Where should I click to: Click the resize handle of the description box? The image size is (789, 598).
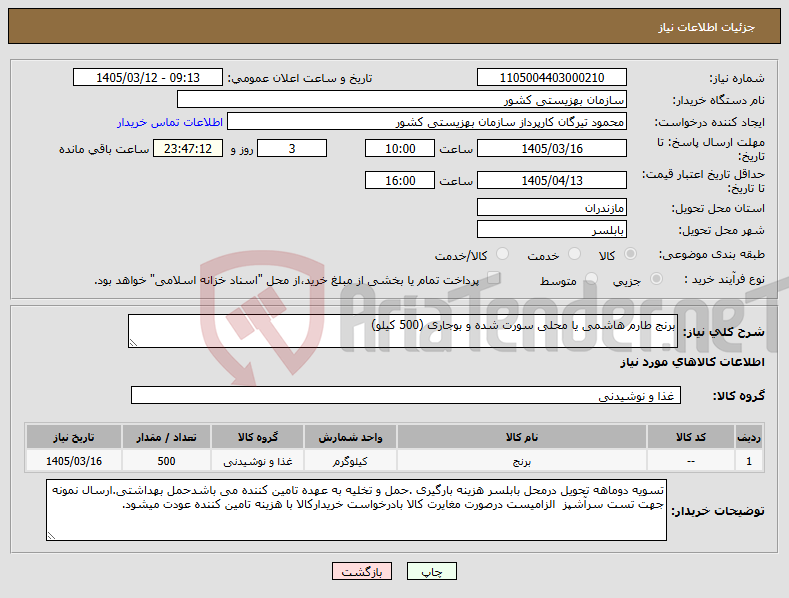[x=133, y=343]
